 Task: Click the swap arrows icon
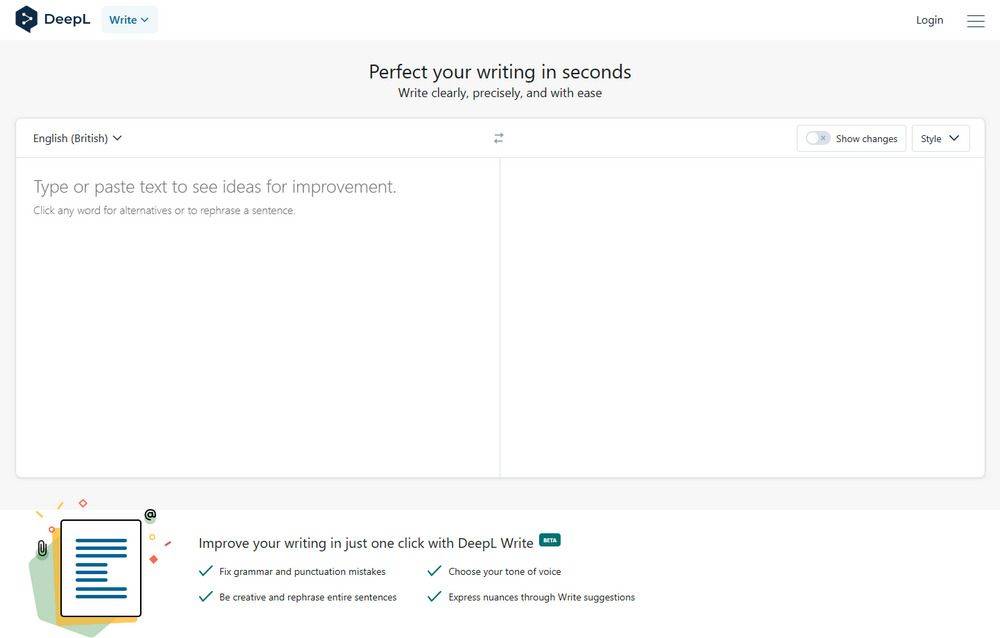click(499, 138)
